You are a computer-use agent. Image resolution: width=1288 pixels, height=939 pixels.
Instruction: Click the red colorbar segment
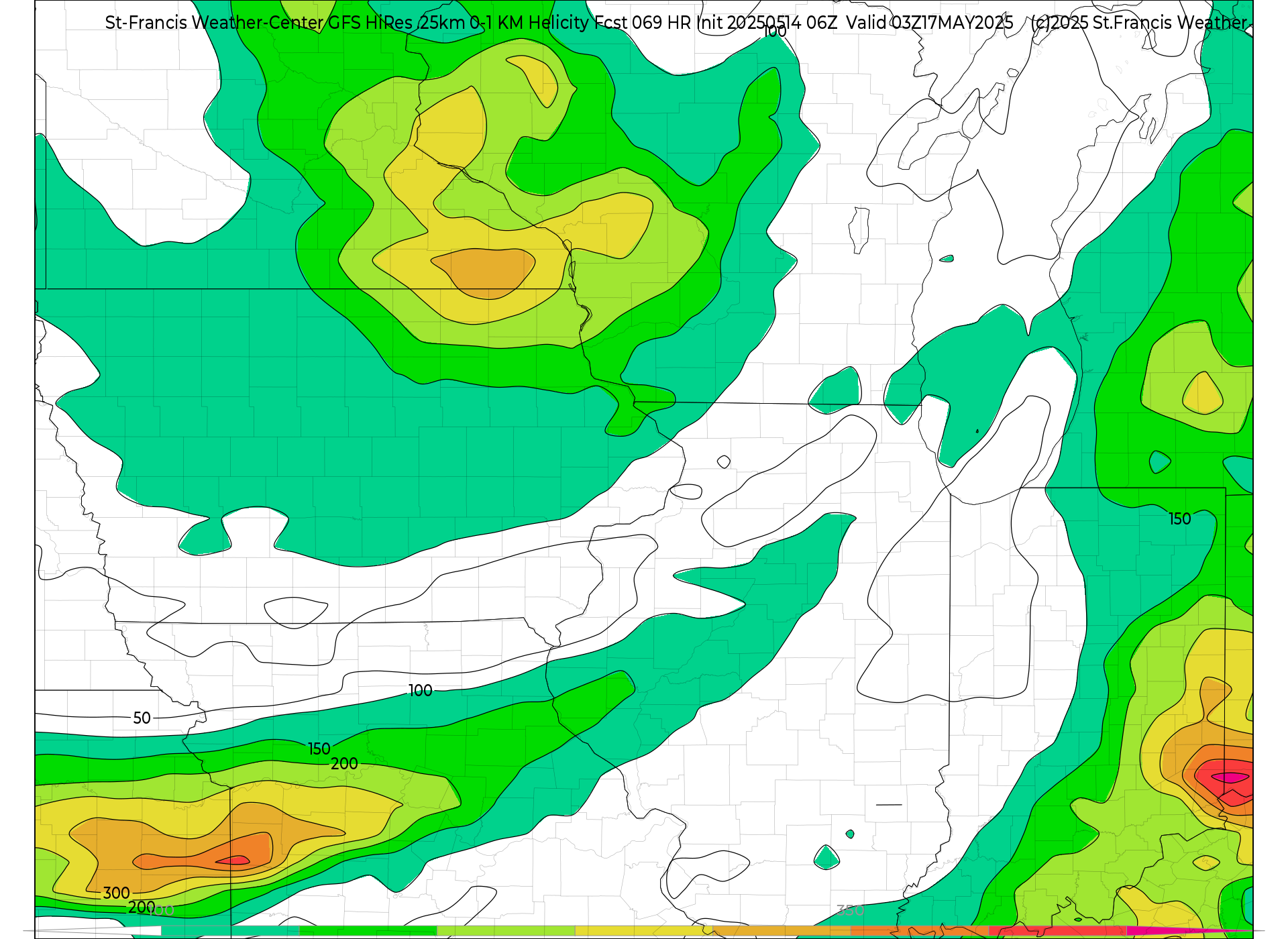pos(1058,931)
